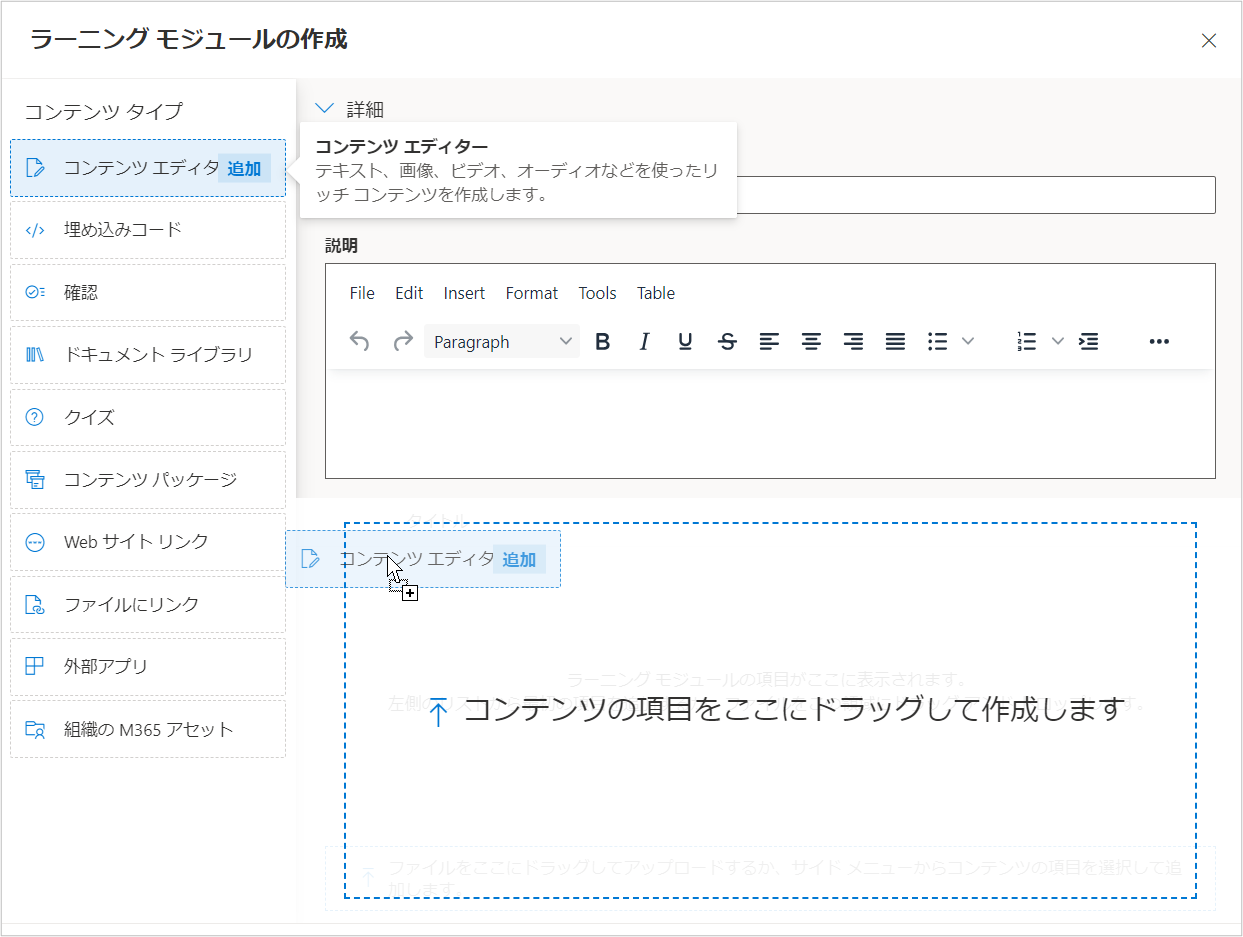
Task: Open the Edit menu
Action: (409, 293)
